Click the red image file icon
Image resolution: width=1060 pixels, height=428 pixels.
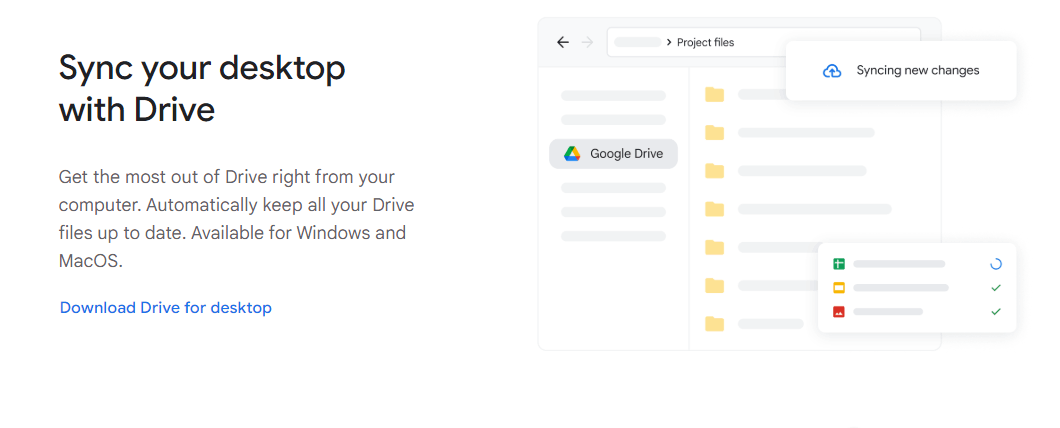[838, 312]
